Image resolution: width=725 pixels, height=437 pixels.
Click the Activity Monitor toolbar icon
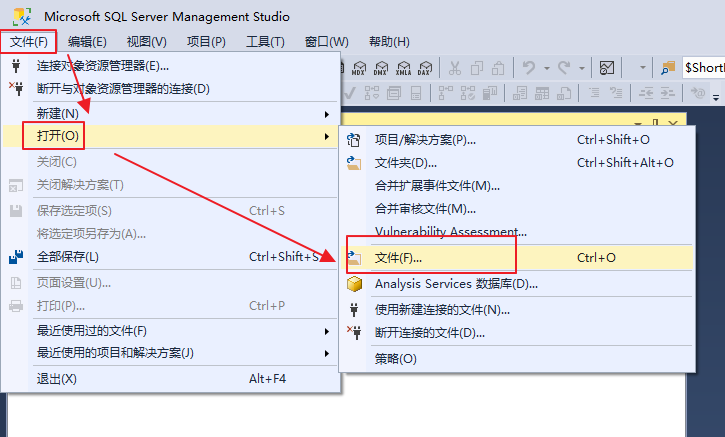606,68
